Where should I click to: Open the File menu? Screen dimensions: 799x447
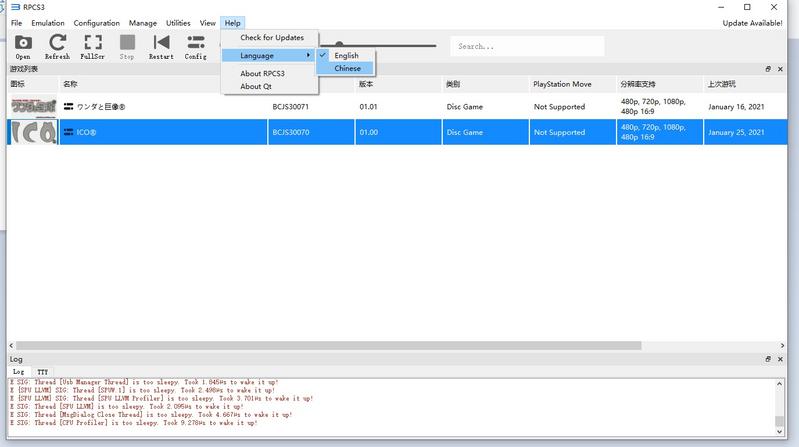[16, 23]
